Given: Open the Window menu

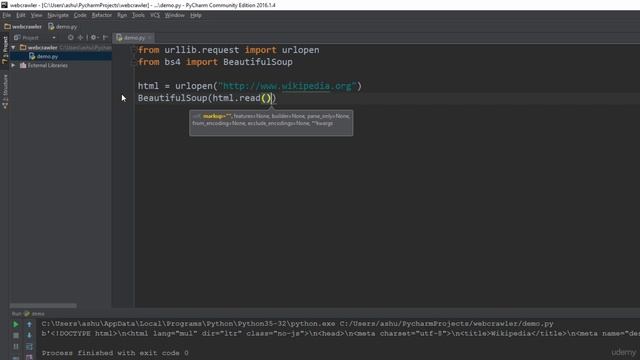Looking at the screenshot, I should [x=175, y=15].
